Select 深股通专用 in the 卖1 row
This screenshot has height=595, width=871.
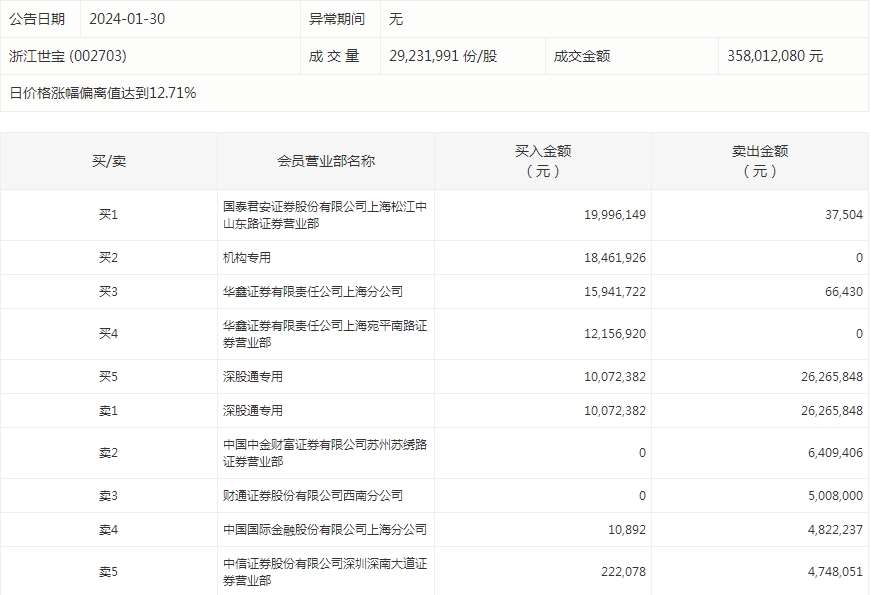pyautogui.click(x=253, y=411)
